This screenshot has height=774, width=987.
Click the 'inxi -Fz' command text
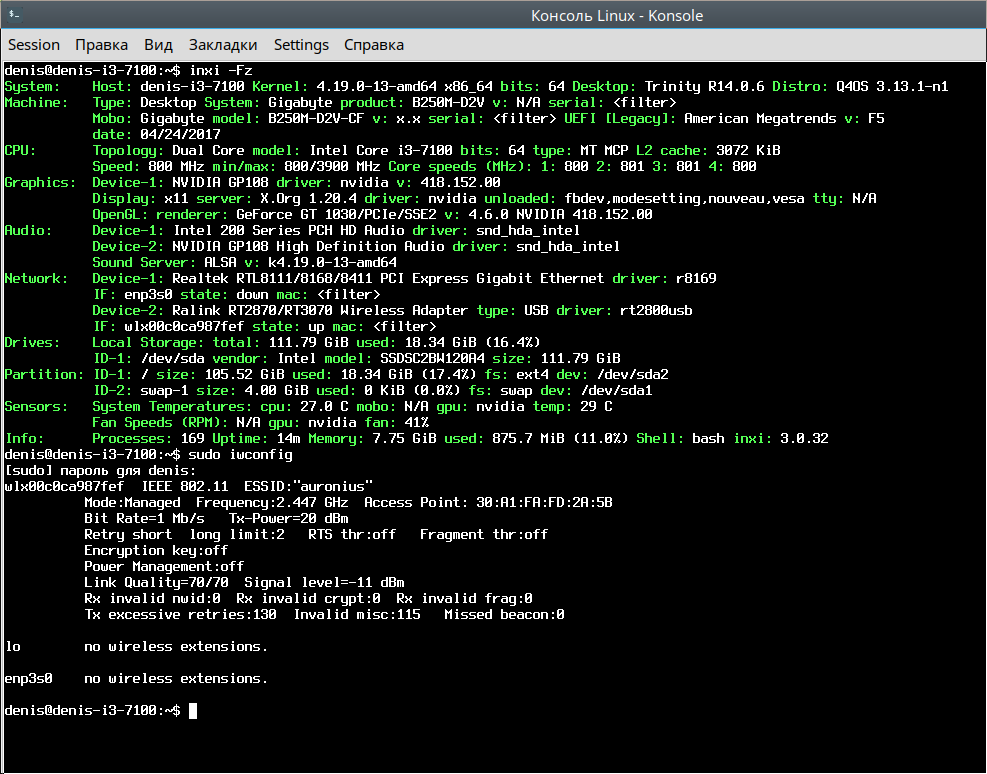pos(221,70)
